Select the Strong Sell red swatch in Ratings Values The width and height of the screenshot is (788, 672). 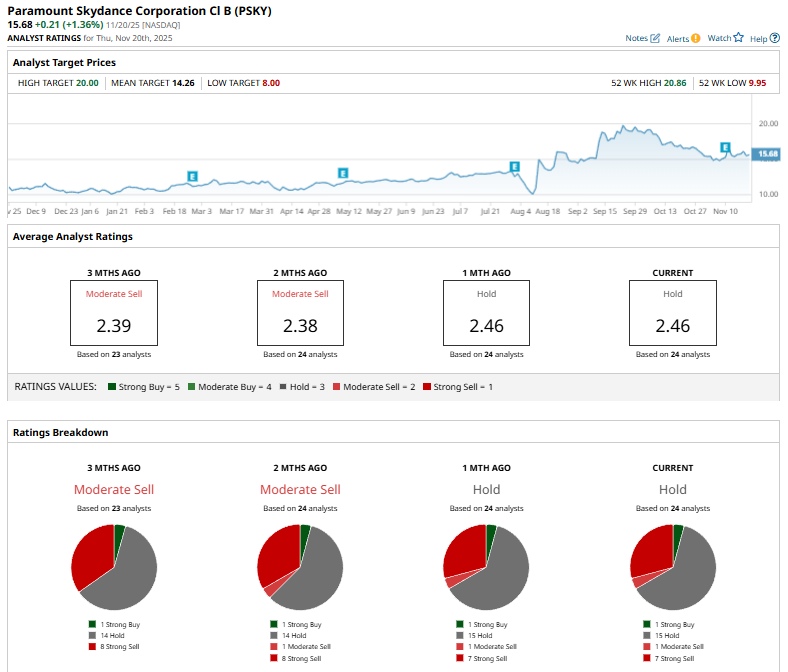pyautogui.click(x=427, y=386)
